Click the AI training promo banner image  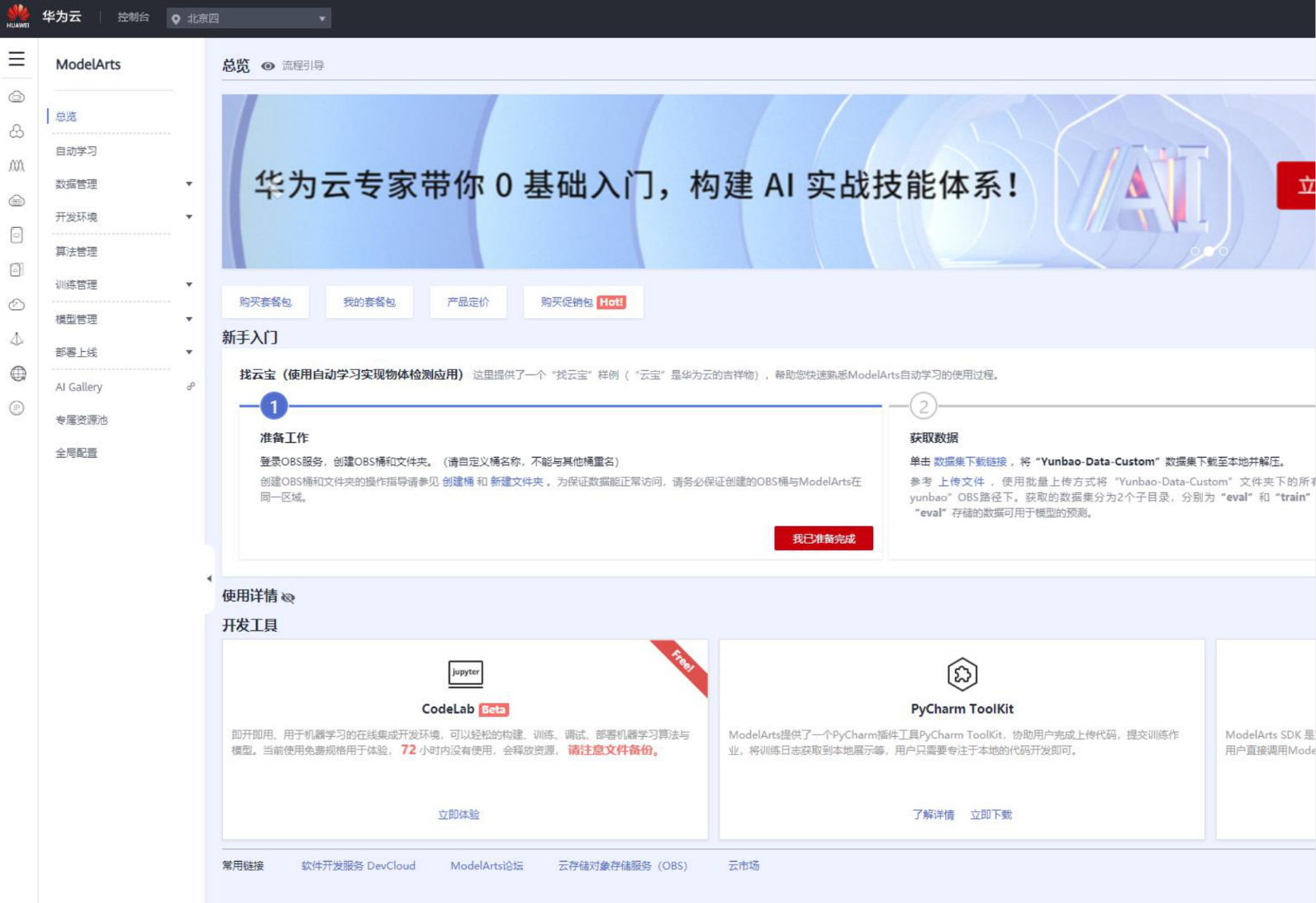pos(768,182)
